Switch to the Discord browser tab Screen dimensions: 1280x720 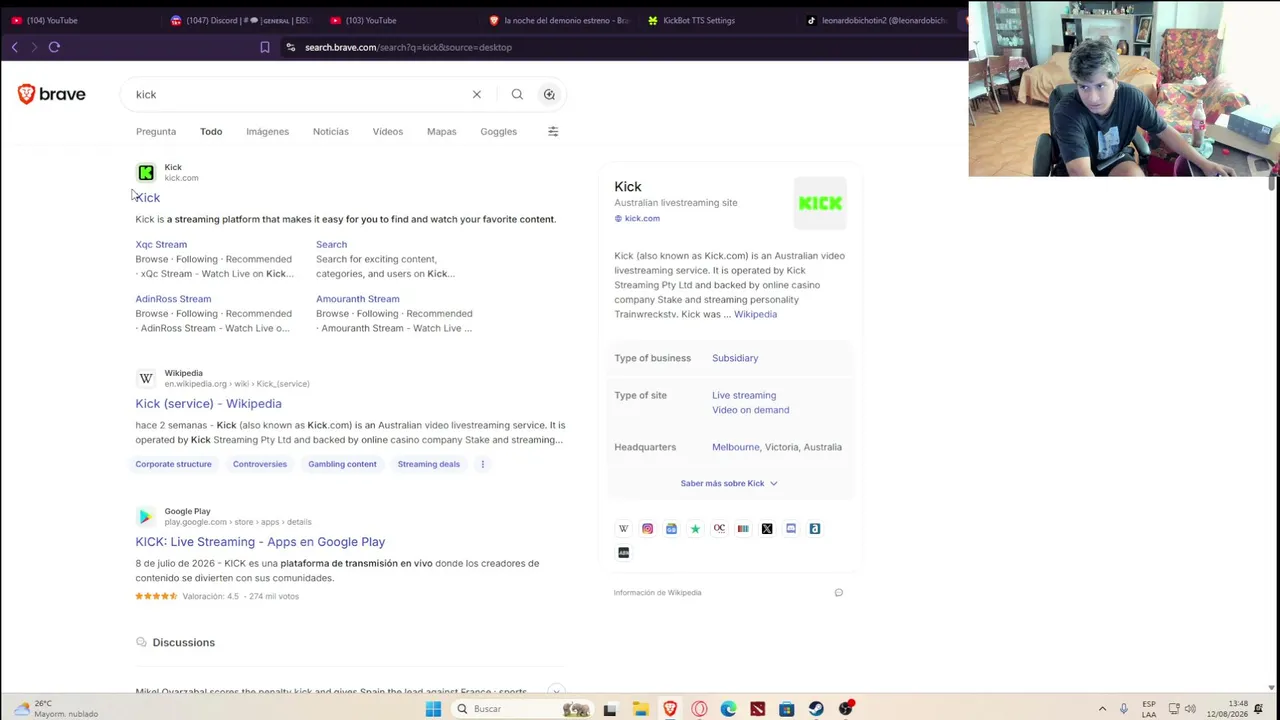coord(240,20)
